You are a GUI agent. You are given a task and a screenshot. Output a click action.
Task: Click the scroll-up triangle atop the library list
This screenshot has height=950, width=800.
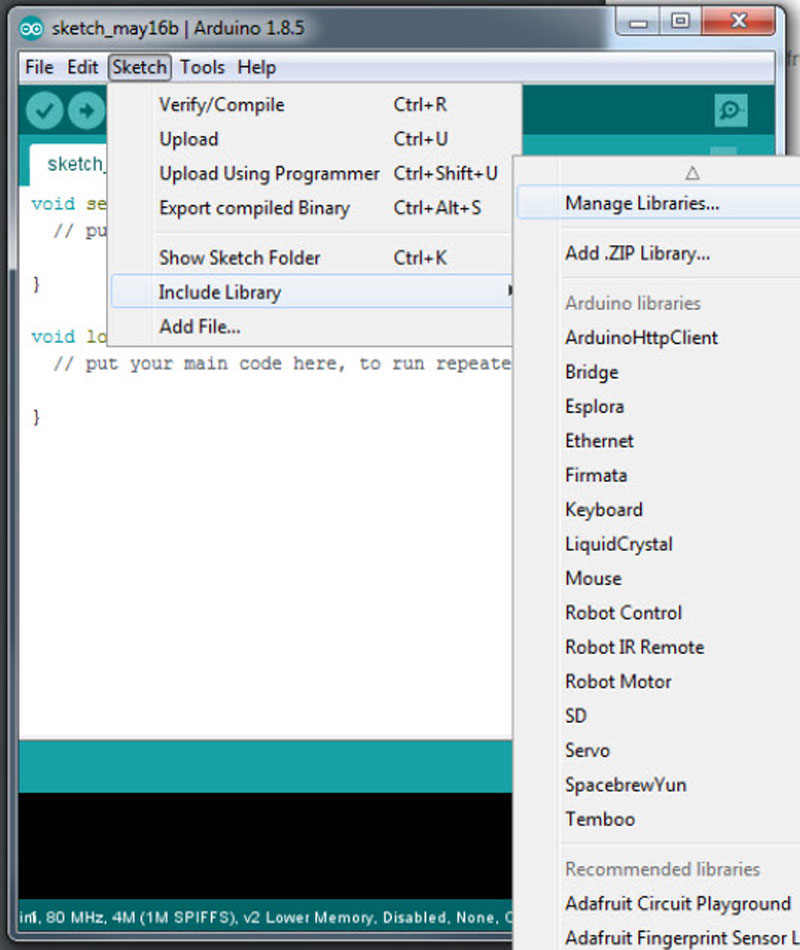coord(691,171)
